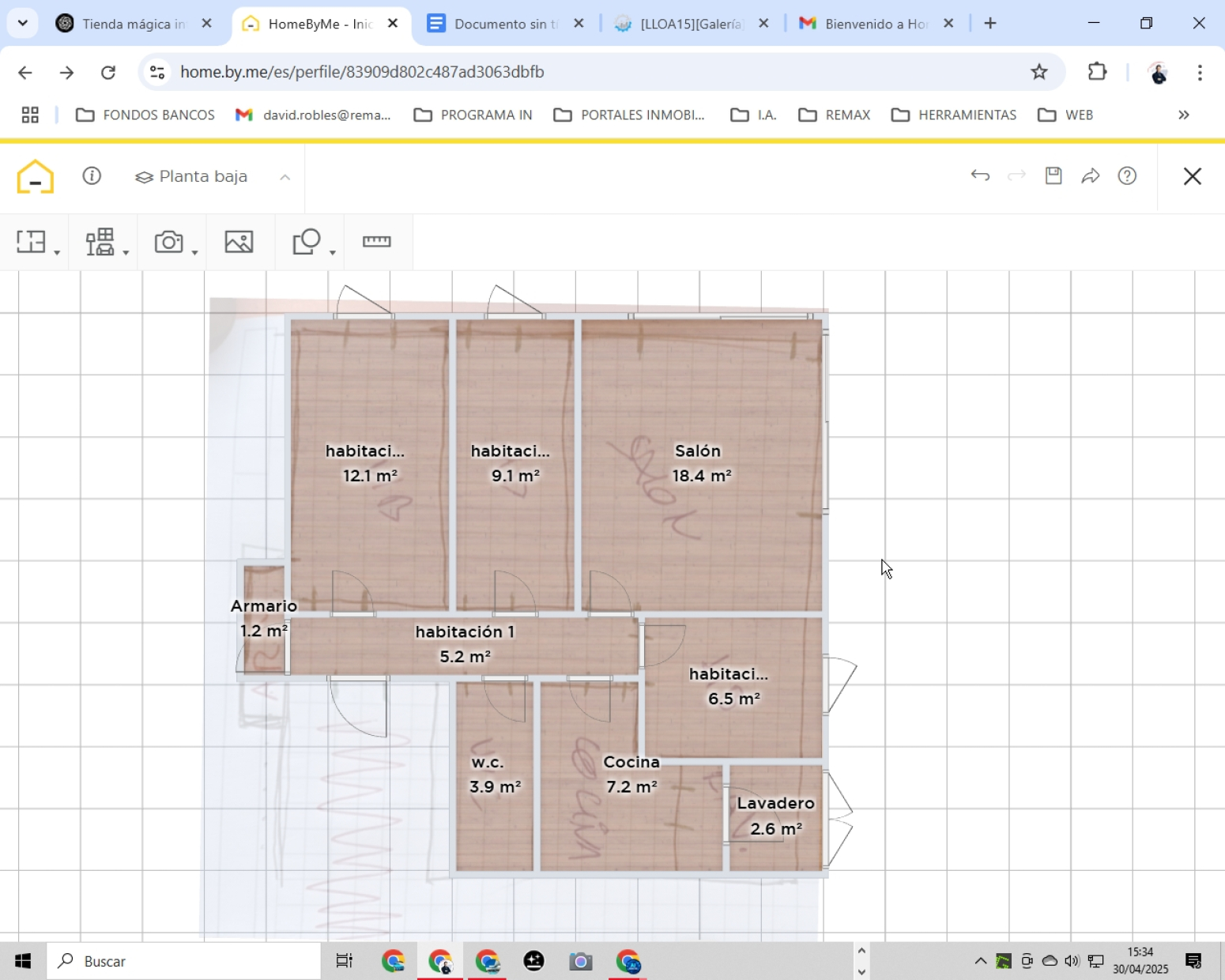
Task: Click the HomeByMe house logo
Action: (36, 176)
